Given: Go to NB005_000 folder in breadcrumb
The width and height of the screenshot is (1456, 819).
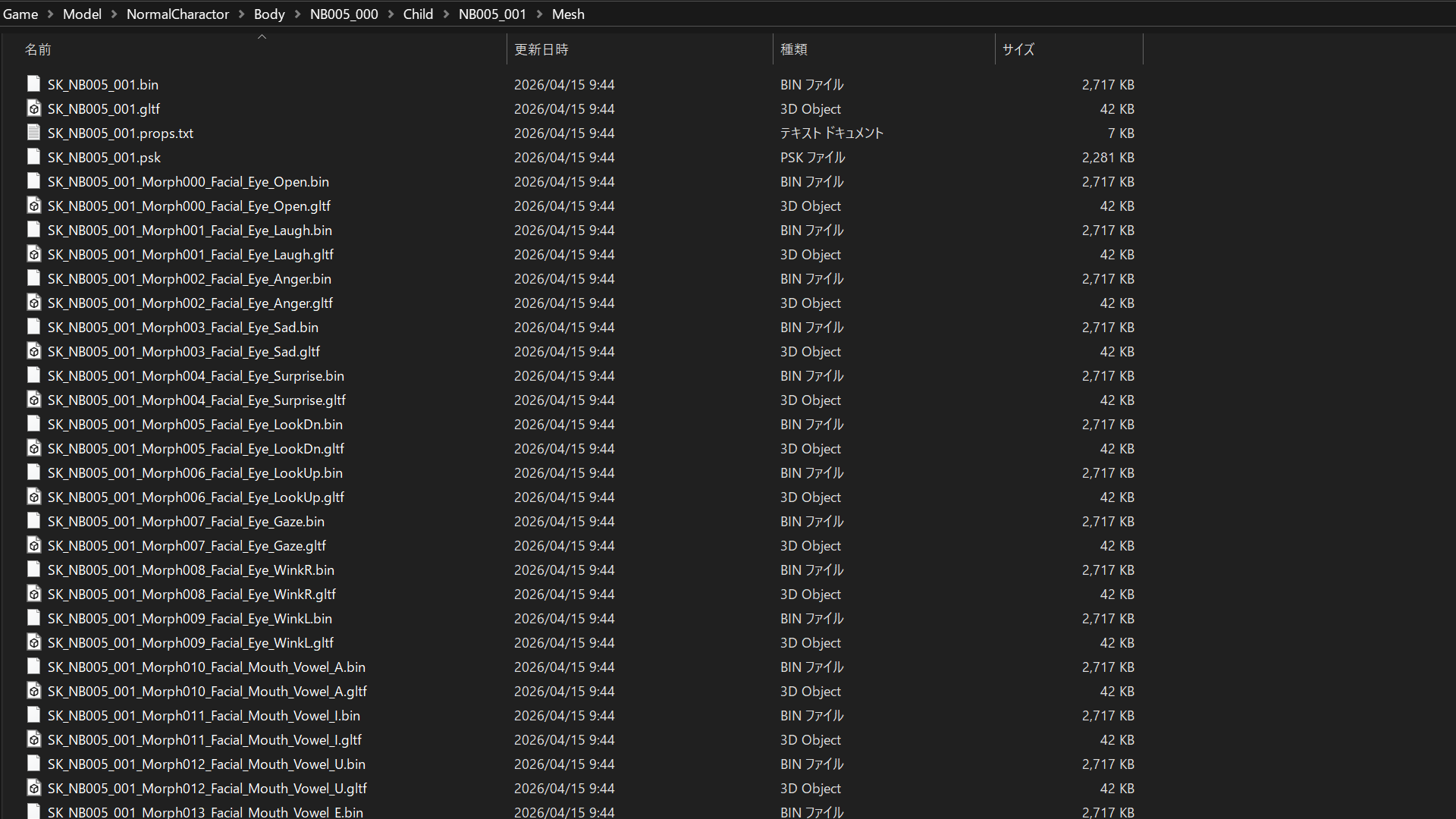Looking at the screenshot, I should pyautogui.click(x=344, y=14).
